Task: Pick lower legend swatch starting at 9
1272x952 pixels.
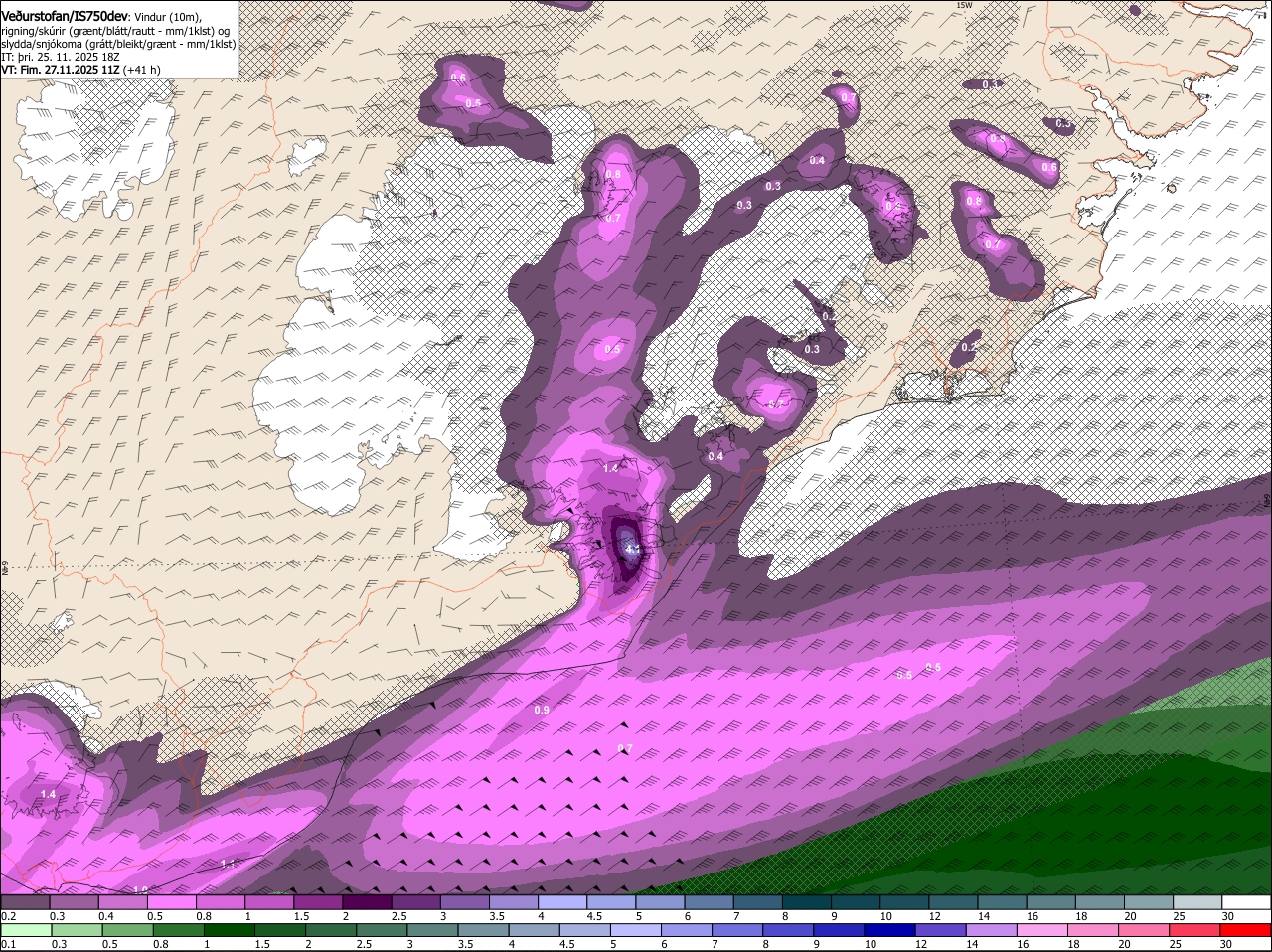Action: [841, 930]
